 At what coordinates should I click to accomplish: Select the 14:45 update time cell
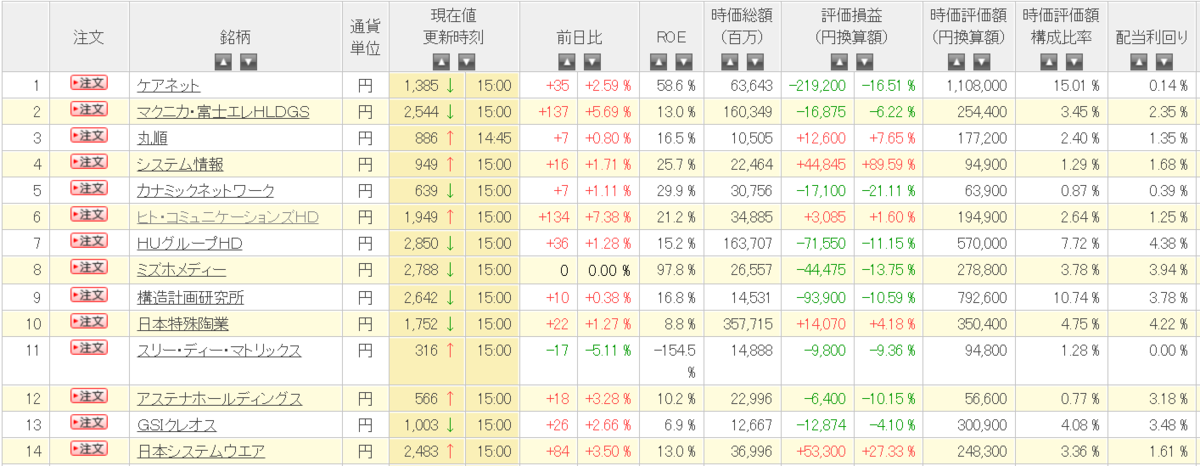point(493,138)
